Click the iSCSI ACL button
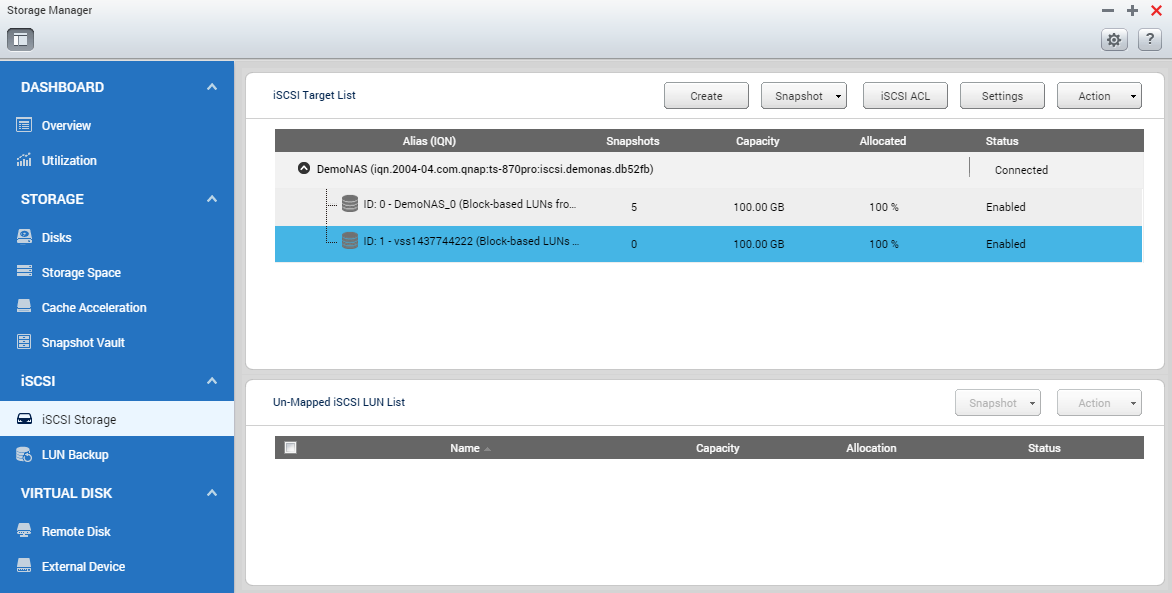Viewport: 1172px width, 593px height. pos(905,96)
